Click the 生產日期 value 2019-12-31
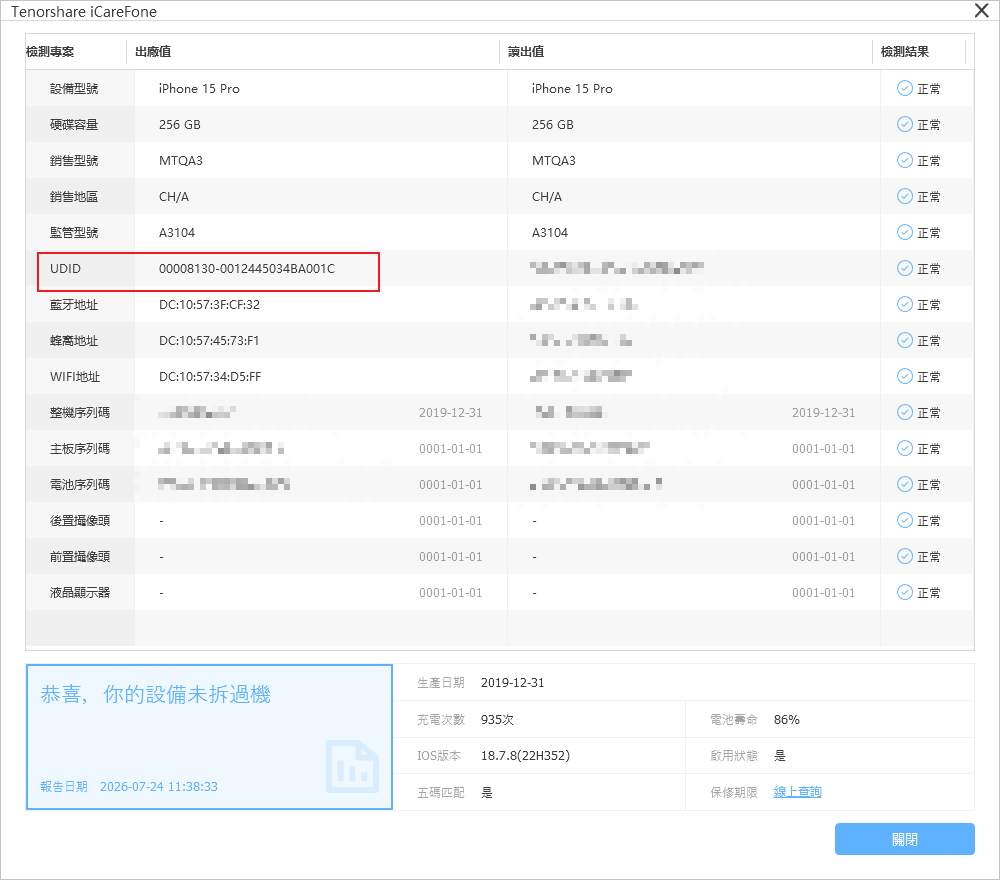This screenshot has width=1000, height=880. tap(513, 682)
